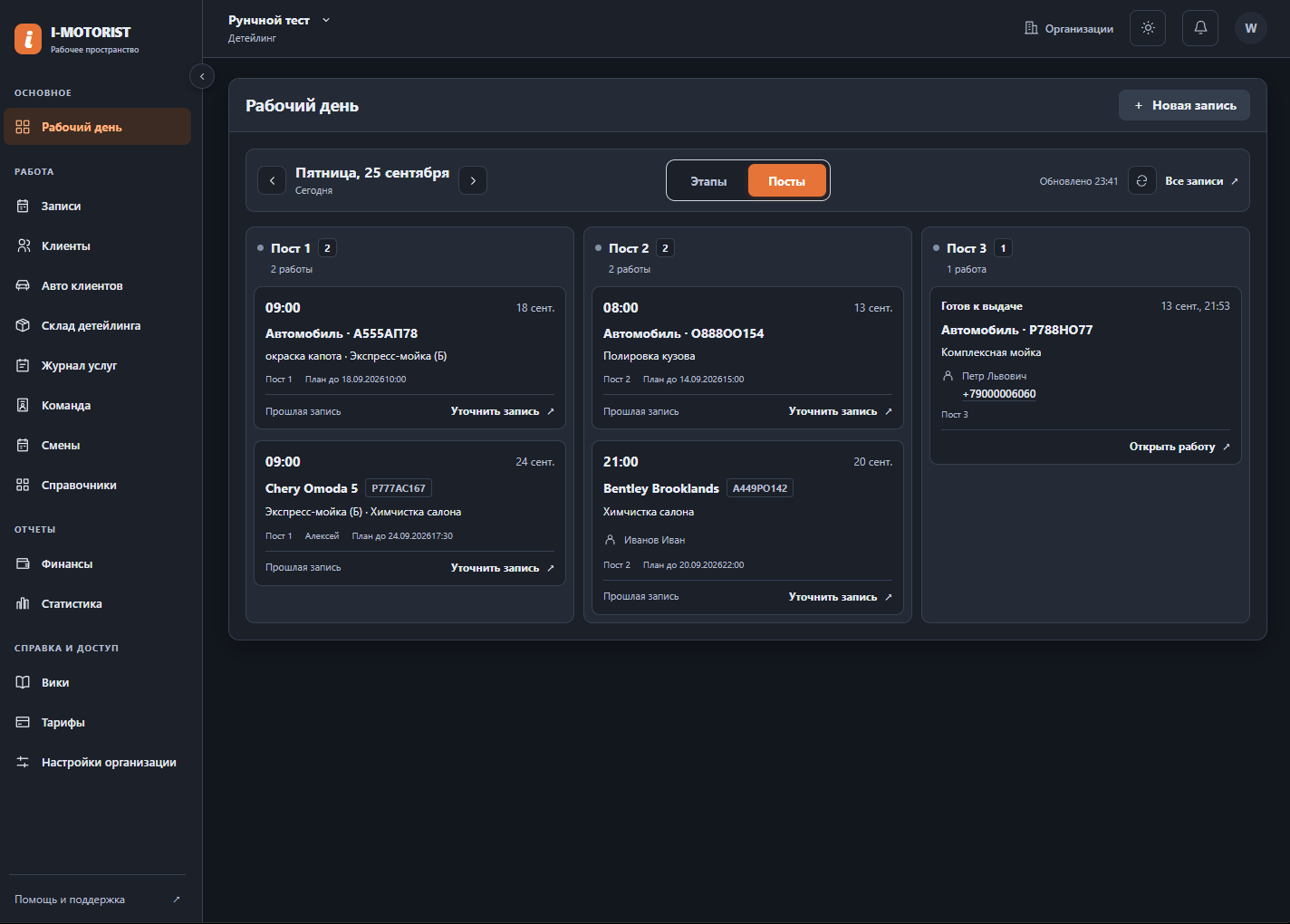Click the Новая запись button

1184,105
